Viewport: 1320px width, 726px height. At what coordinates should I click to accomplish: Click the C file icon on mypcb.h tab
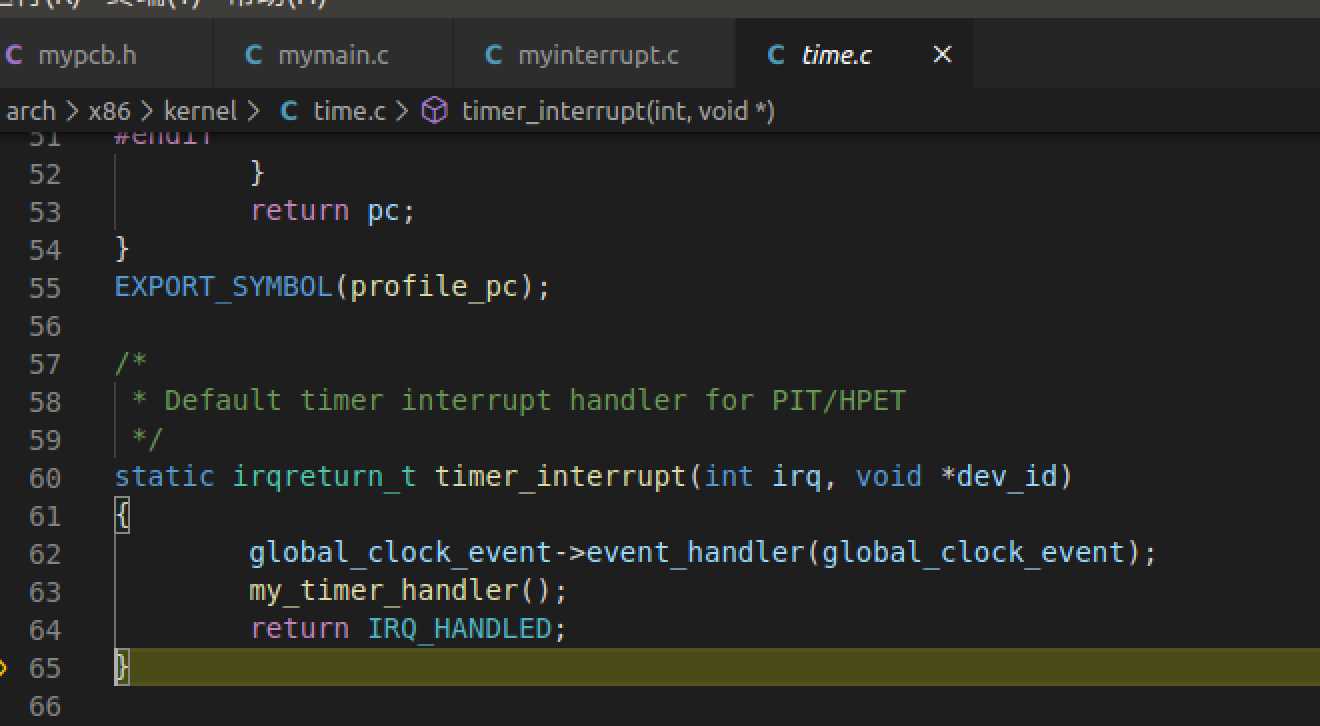coord(13,55)
